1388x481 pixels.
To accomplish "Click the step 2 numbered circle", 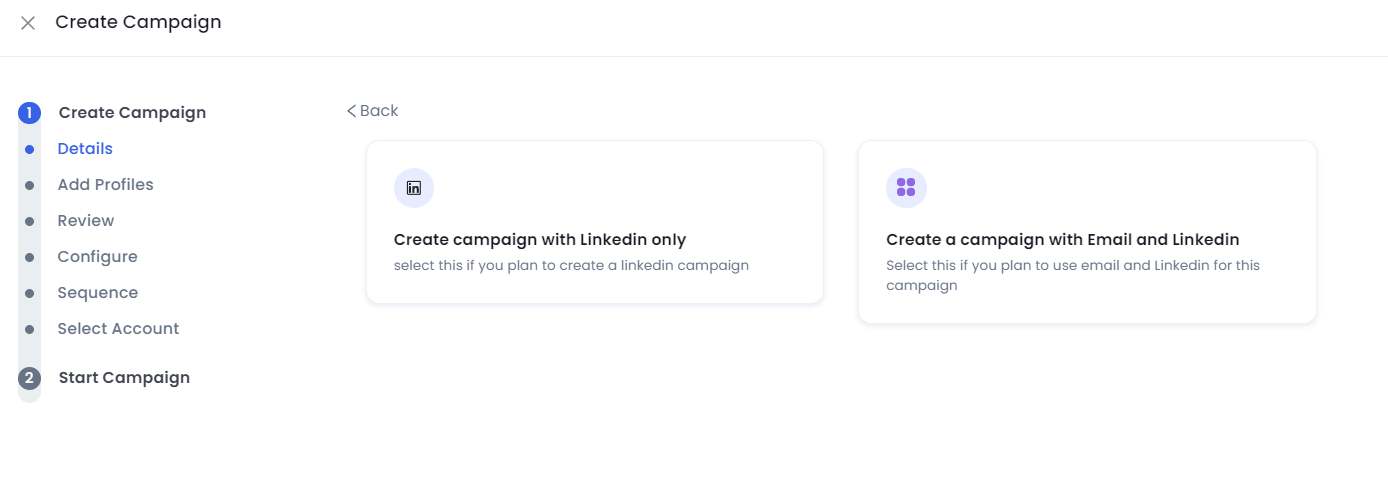I will coord(29,378).
